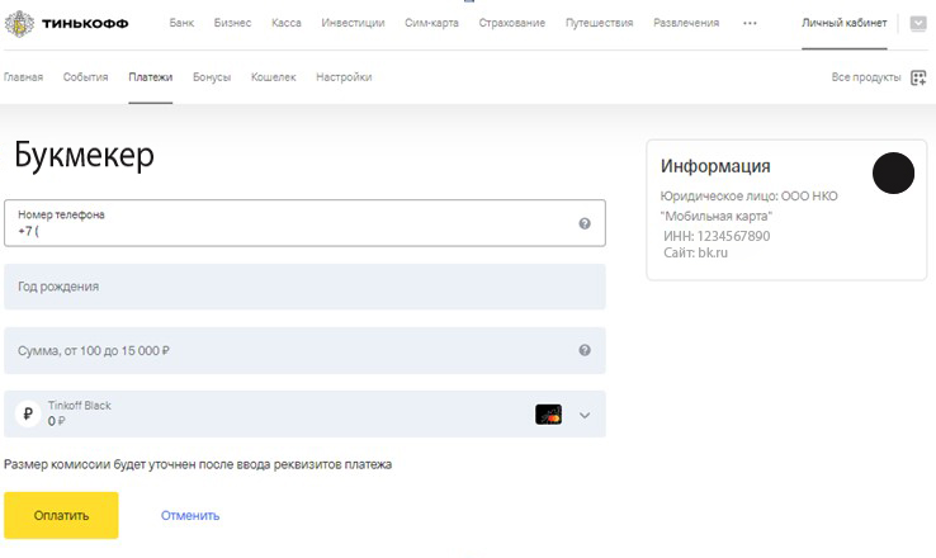The width and height of the screenshot is (936, 558).
Task: Open the Бонусы tab
Action: (x=211, y=77)
